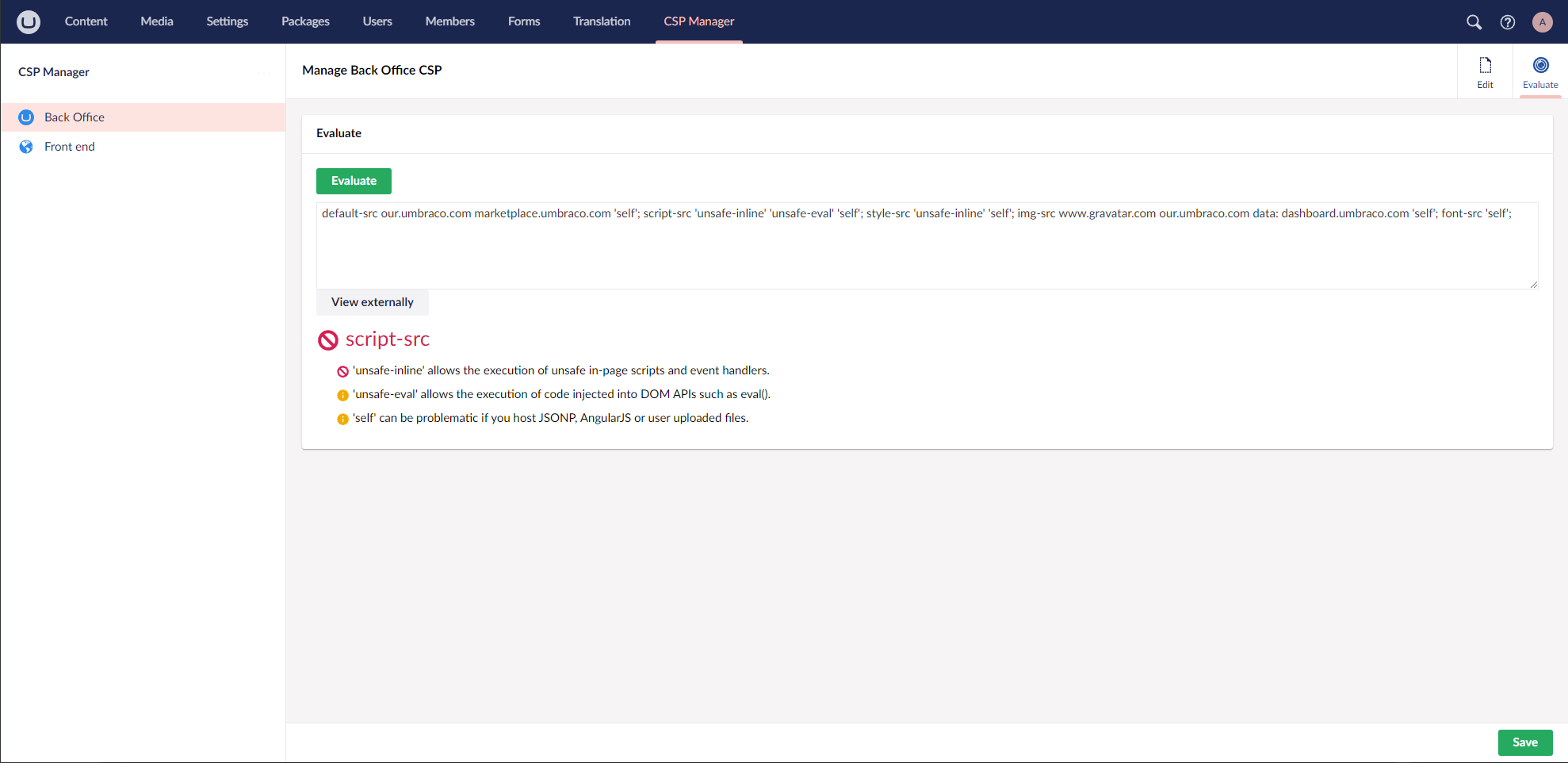Screen dimensions: 1568x763
Task: Click the Front end globe icon
Action: [26, 147]
